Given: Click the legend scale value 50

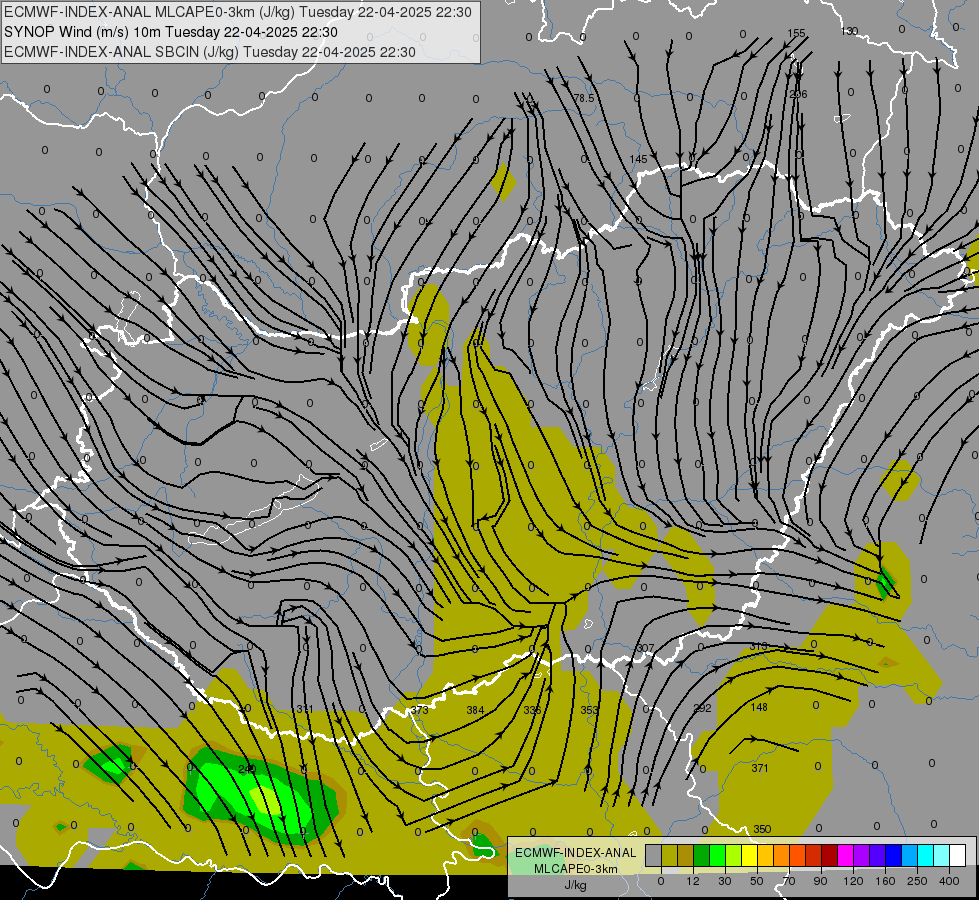Looking at the screenshot, I should click(757, 881).
